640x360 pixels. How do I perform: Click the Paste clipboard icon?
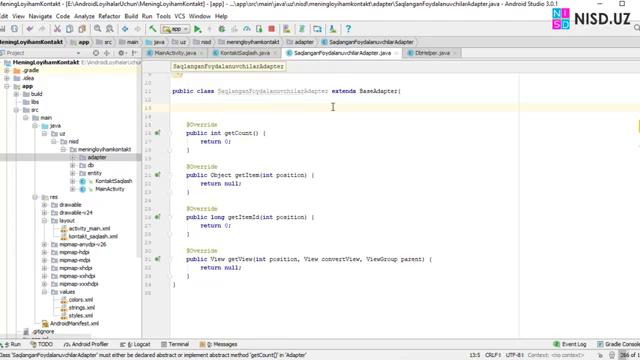tap(82, 29)
